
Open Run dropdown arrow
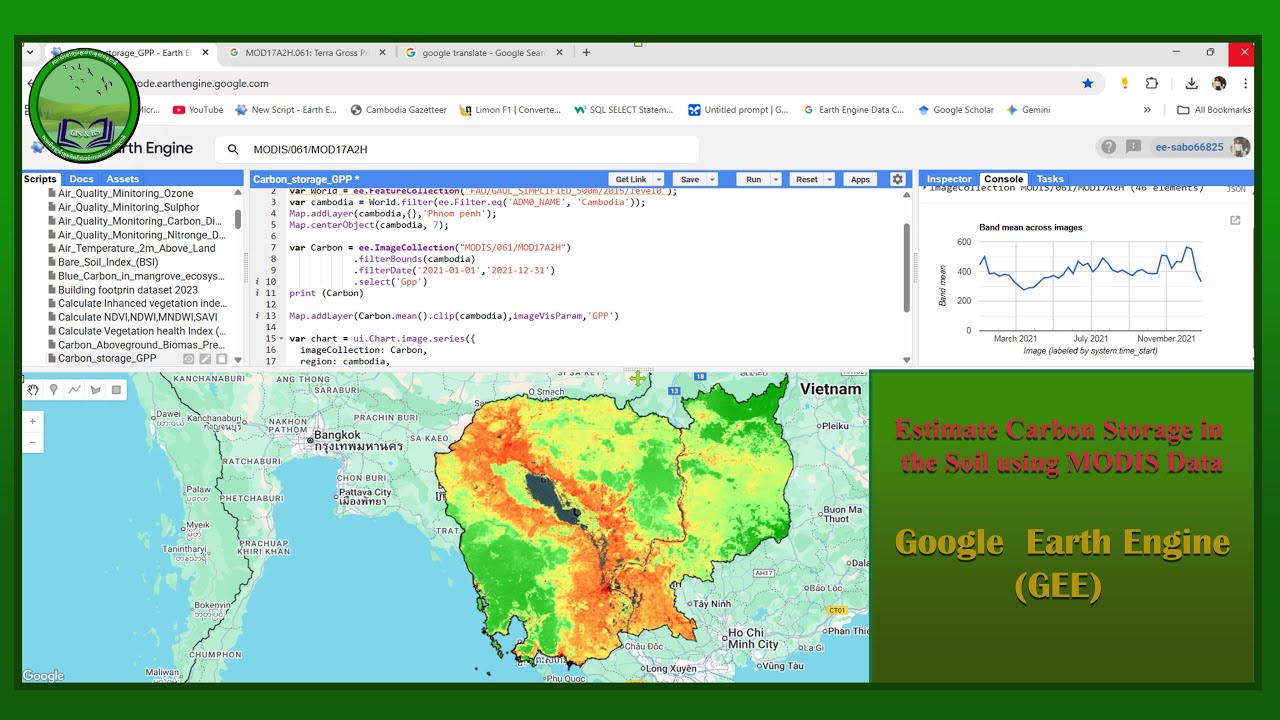(776, 179)
